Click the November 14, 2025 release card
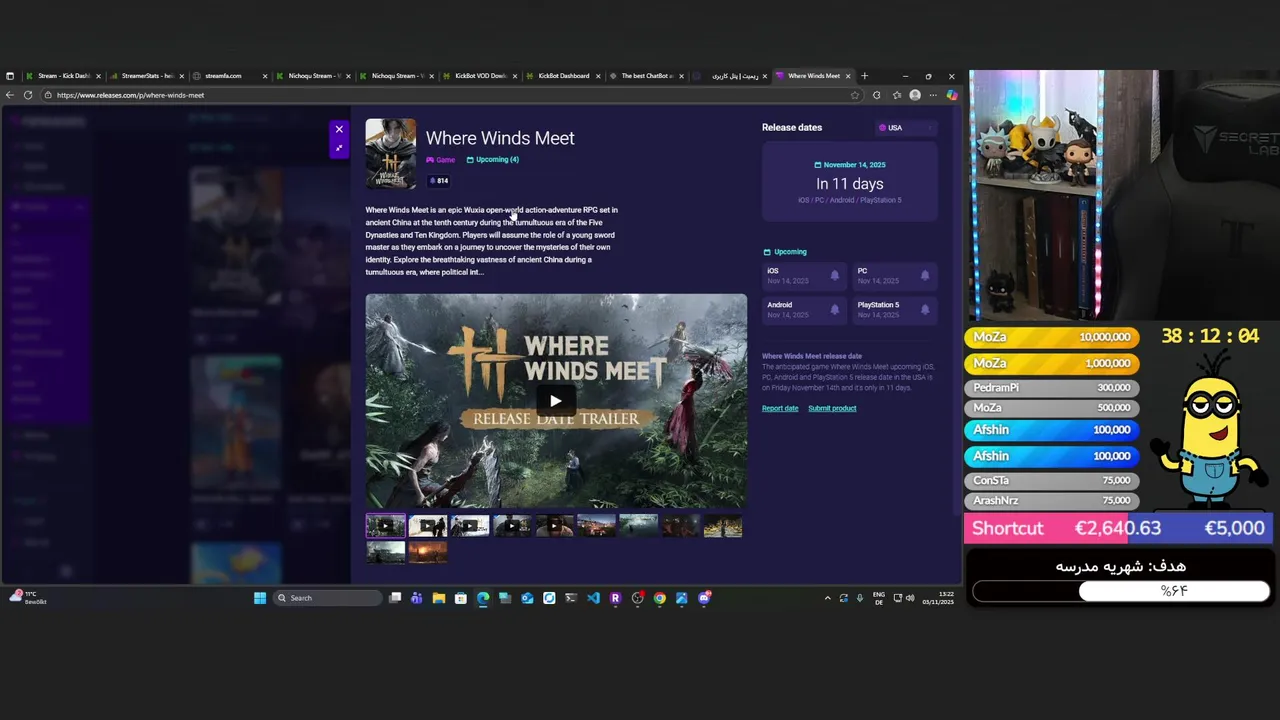The image size is (1280, 720). click(849, 183)
